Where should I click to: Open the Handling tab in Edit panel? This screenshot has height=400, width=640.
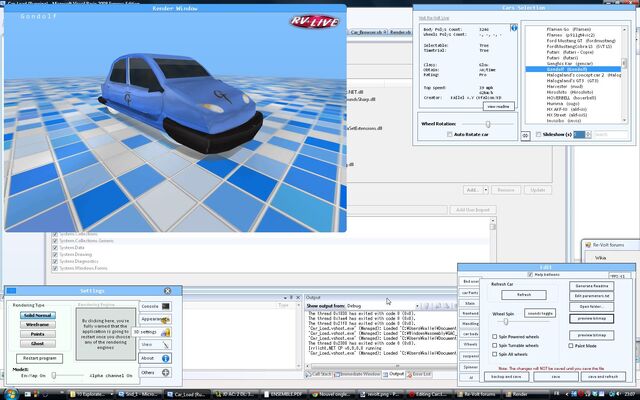(470, 324)
